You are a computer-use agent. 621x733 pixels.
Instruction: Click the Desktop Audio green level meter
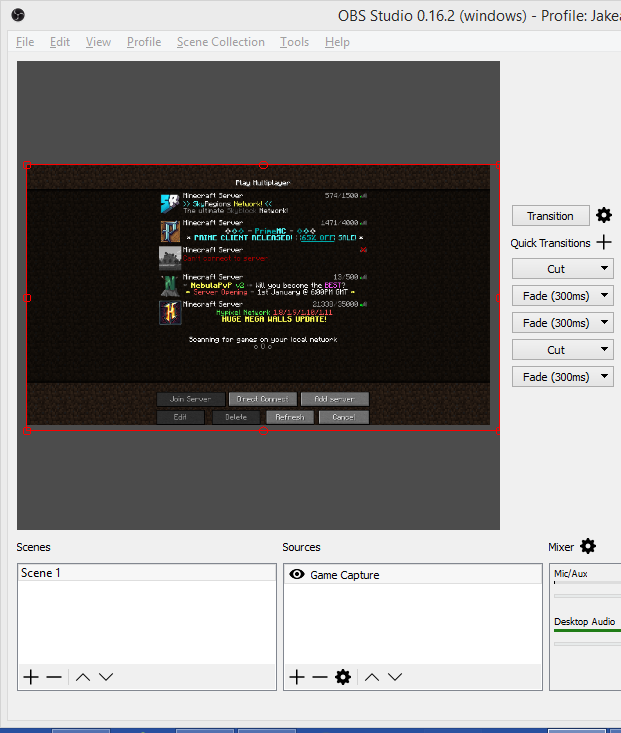(587, 631)
